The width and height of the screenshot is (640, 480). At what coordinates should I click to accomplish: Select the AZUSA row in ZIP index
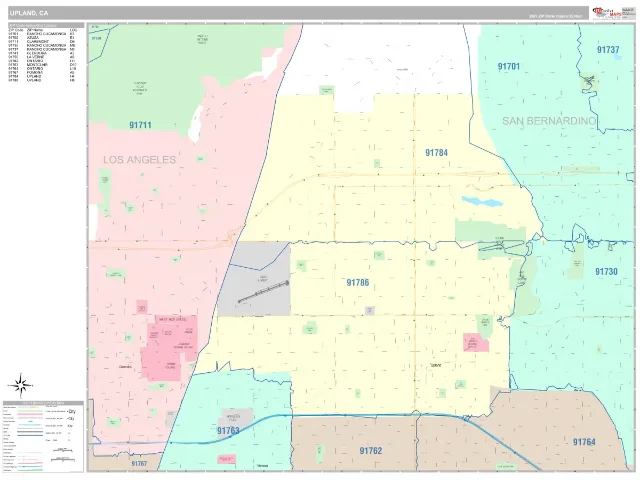click(42, 38)
